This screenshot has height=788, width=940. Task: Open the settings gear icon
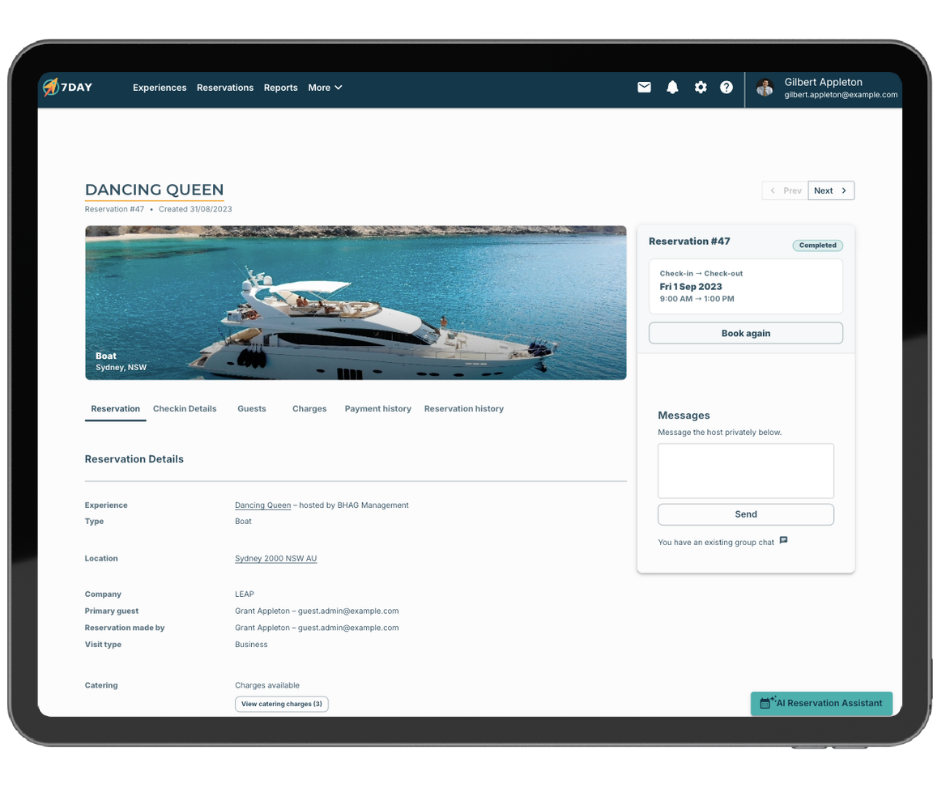point(700,87)
